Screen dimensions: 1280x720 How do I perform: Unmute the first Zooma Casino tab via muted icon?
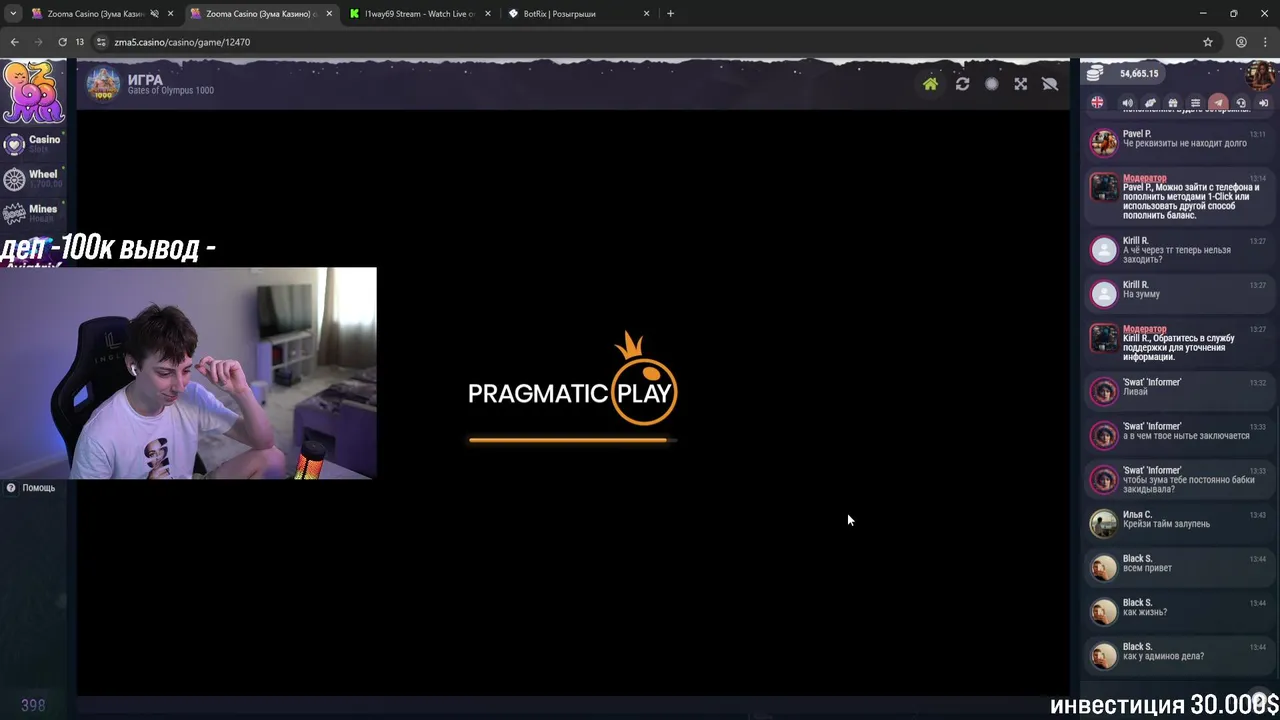pos(154,14)
